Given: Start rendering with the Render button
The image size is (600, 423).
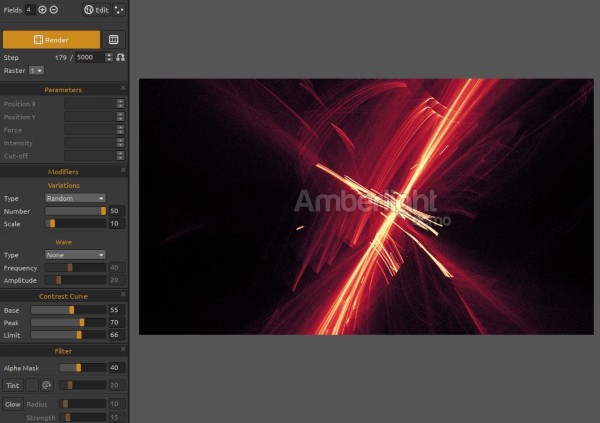Looking at the screenshot, I should [x=51, y=40].
